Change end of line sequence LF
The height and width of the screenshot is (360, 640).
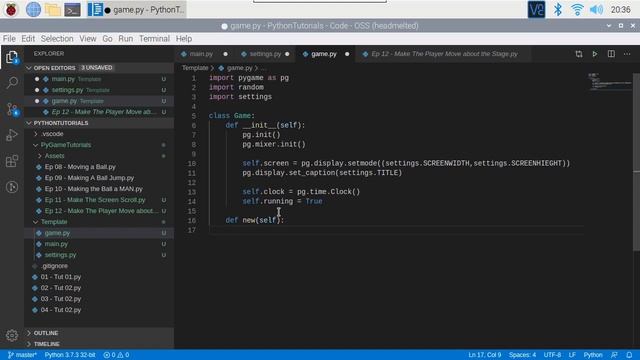point(572,355)
